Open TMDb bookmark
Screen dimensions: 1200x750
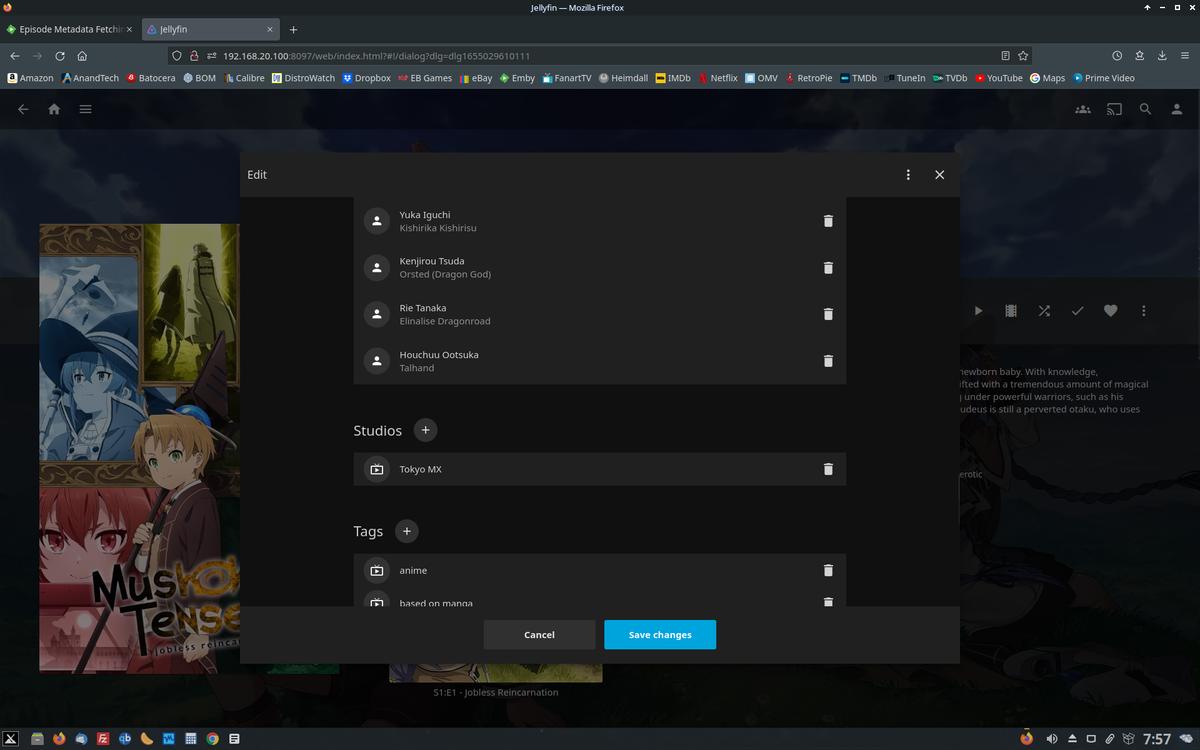click(x=858, y=78)
